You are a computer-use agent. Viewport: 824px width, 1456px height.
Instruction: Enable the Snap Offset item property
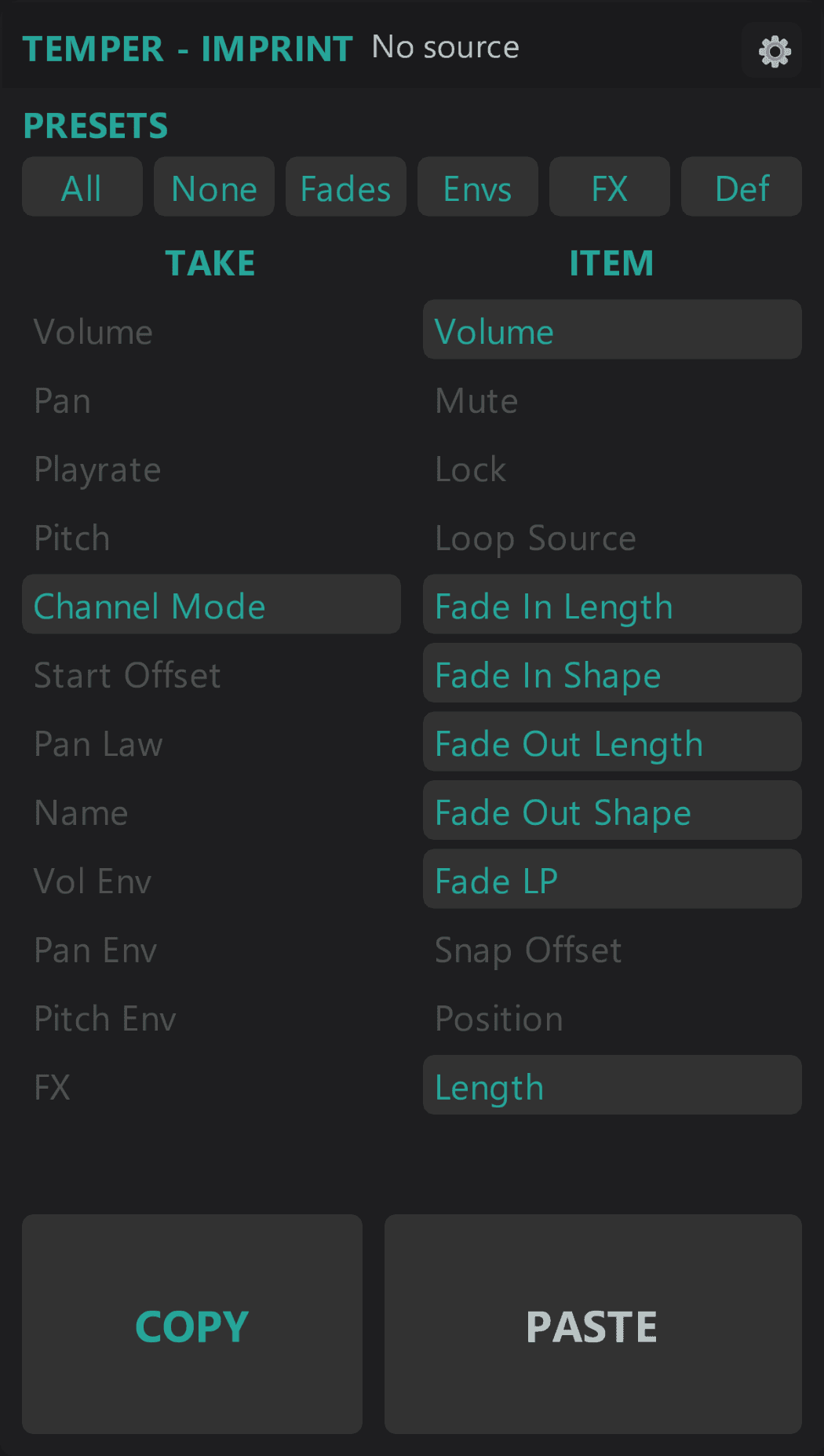tap(528, 949)
